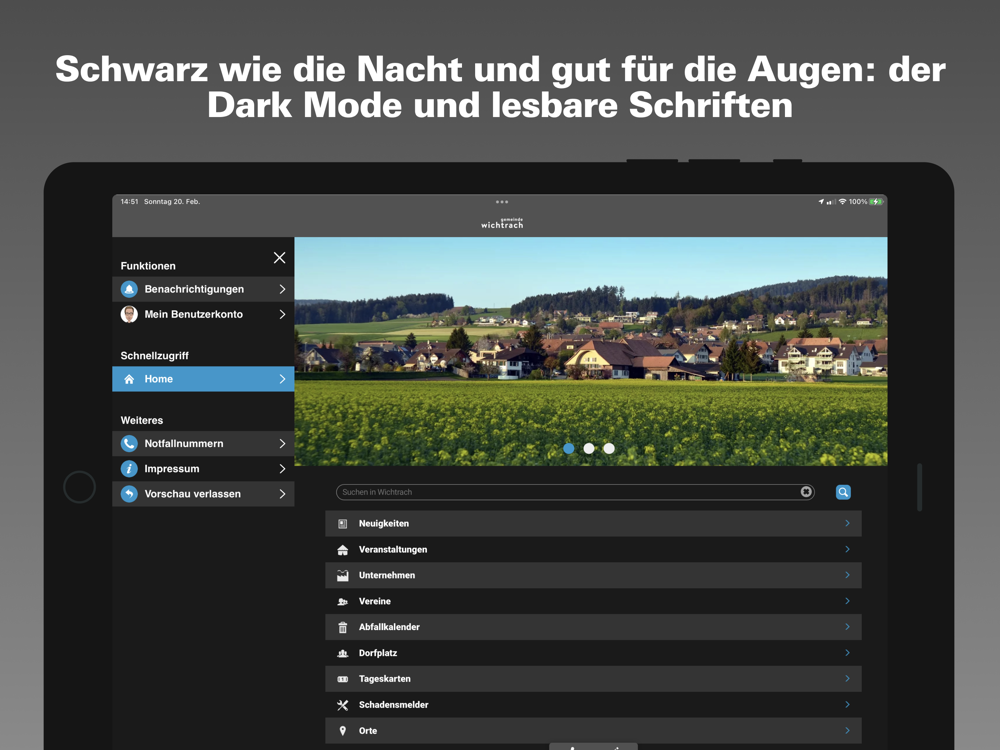This screenshot has height=750, width=1000.
Task: Click the 'Suchen in Wichtrach' search field
Action: click(575, 492)
